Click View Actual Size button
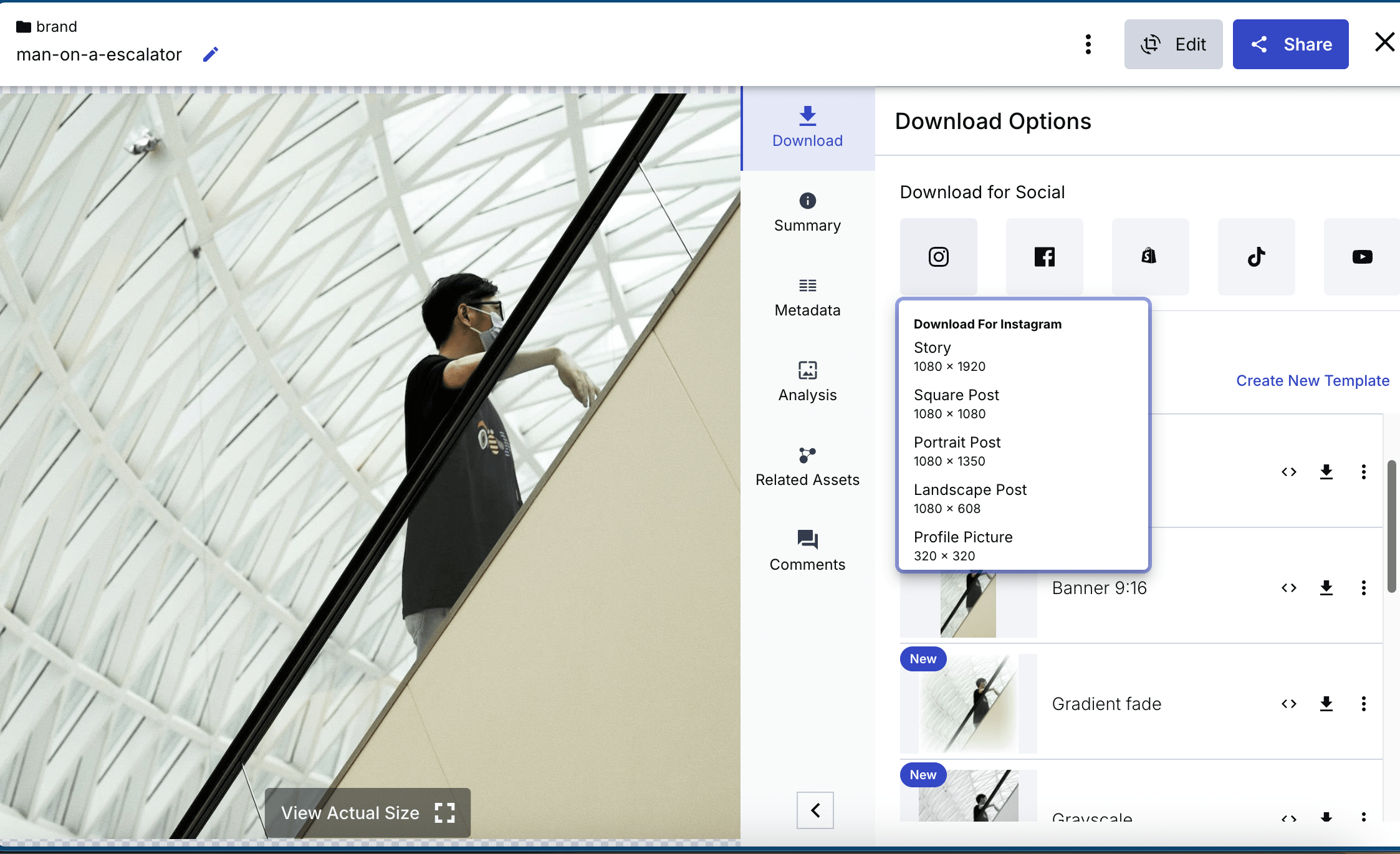Viewport: 1400px width, 854px height. pyautogui.click(x=368, y=813)
